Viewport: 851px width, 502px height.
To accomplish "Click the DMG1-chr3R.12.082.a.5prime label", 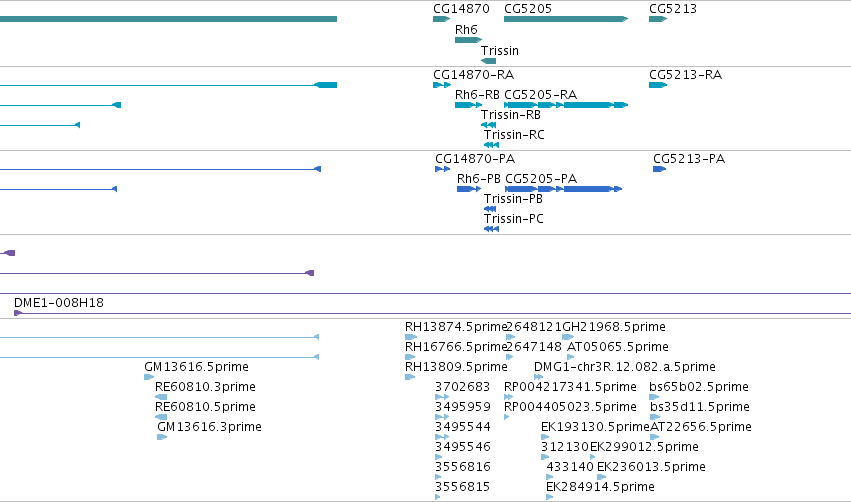I will coord(625,367).
